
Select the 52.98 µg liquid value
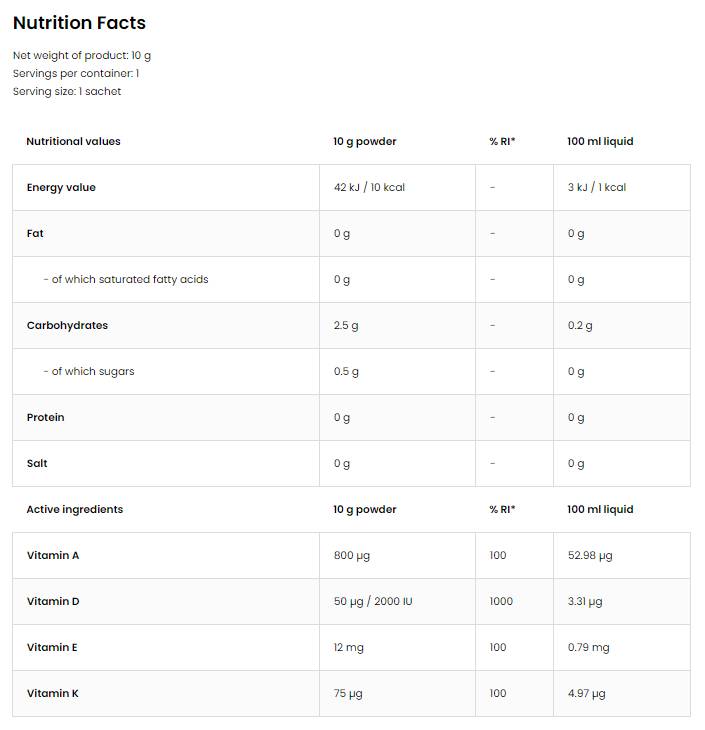pyautogui.click(x=589, y=555)
